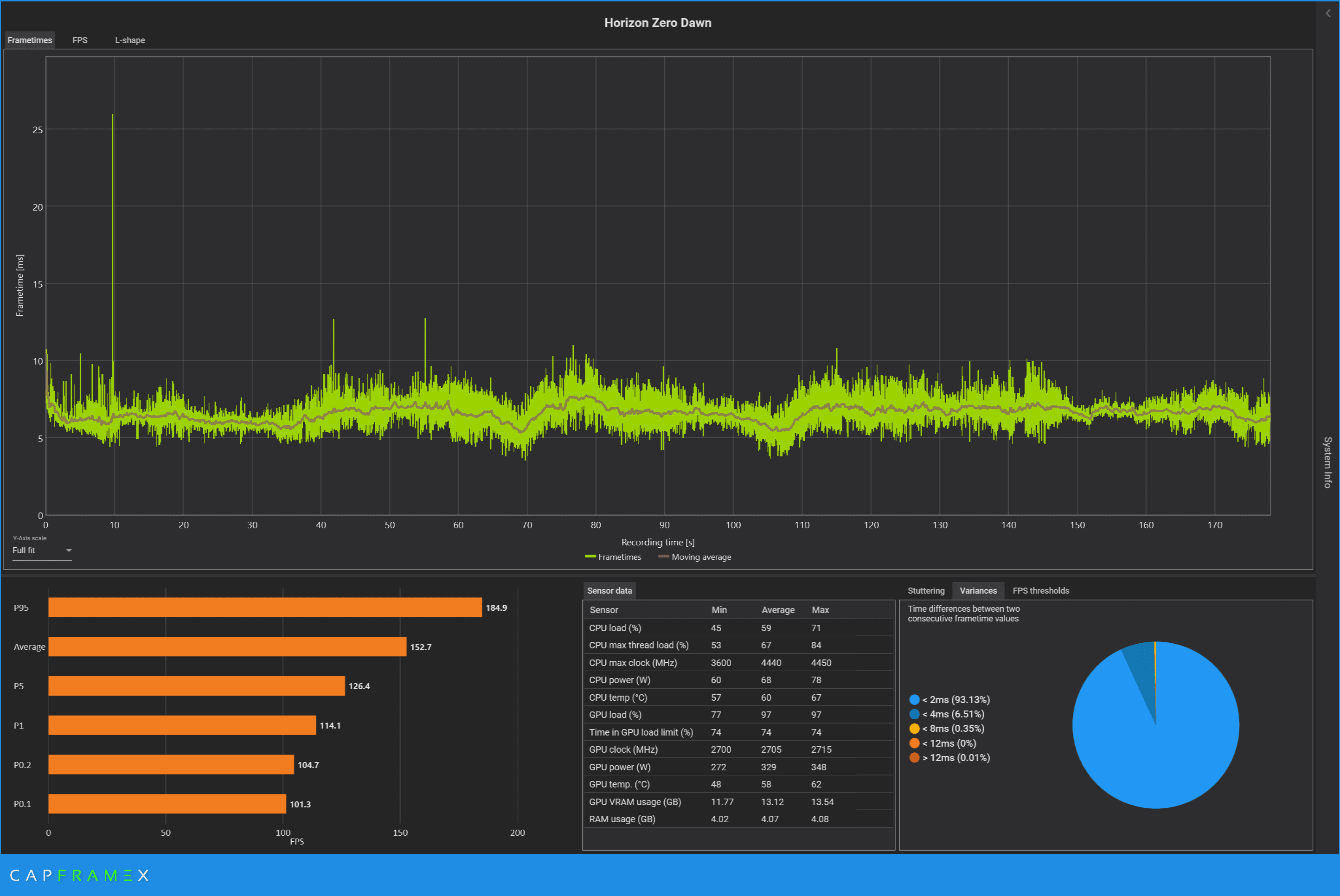Select the Variances tab
The image size is (1340, 896).
point(978,590)
